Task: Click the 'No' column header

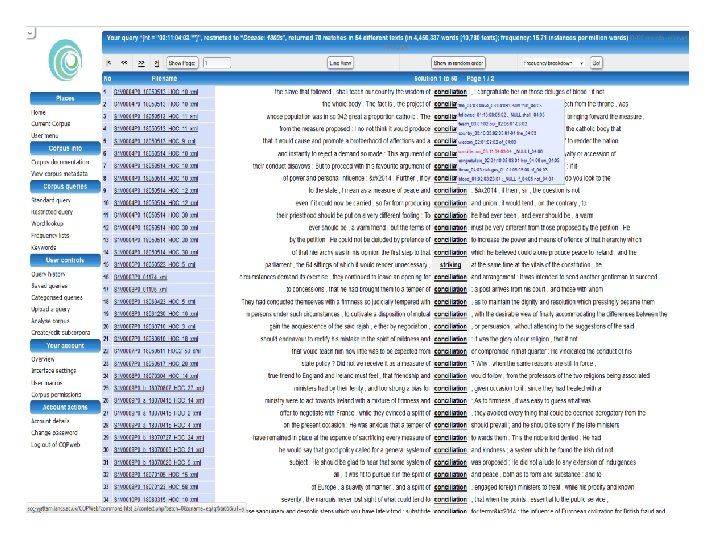Action: [x=107, y=79]
